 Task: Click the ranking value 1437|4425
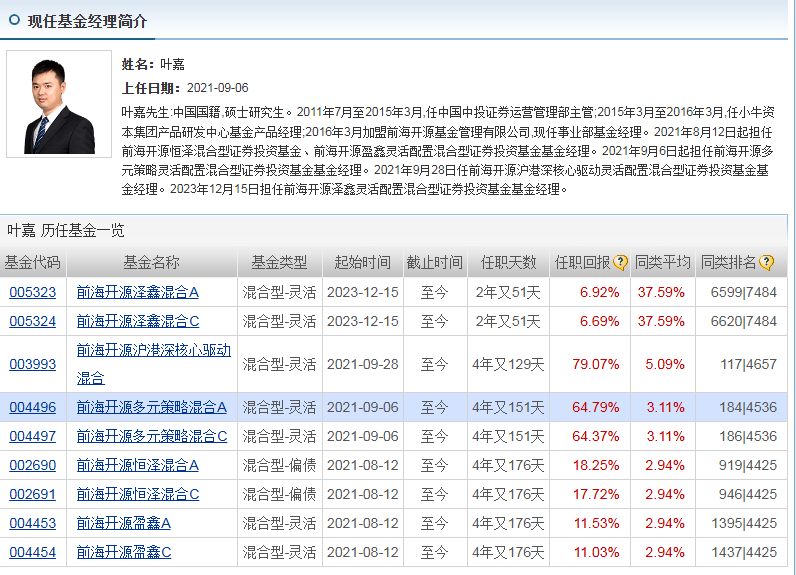coord(744,552)
